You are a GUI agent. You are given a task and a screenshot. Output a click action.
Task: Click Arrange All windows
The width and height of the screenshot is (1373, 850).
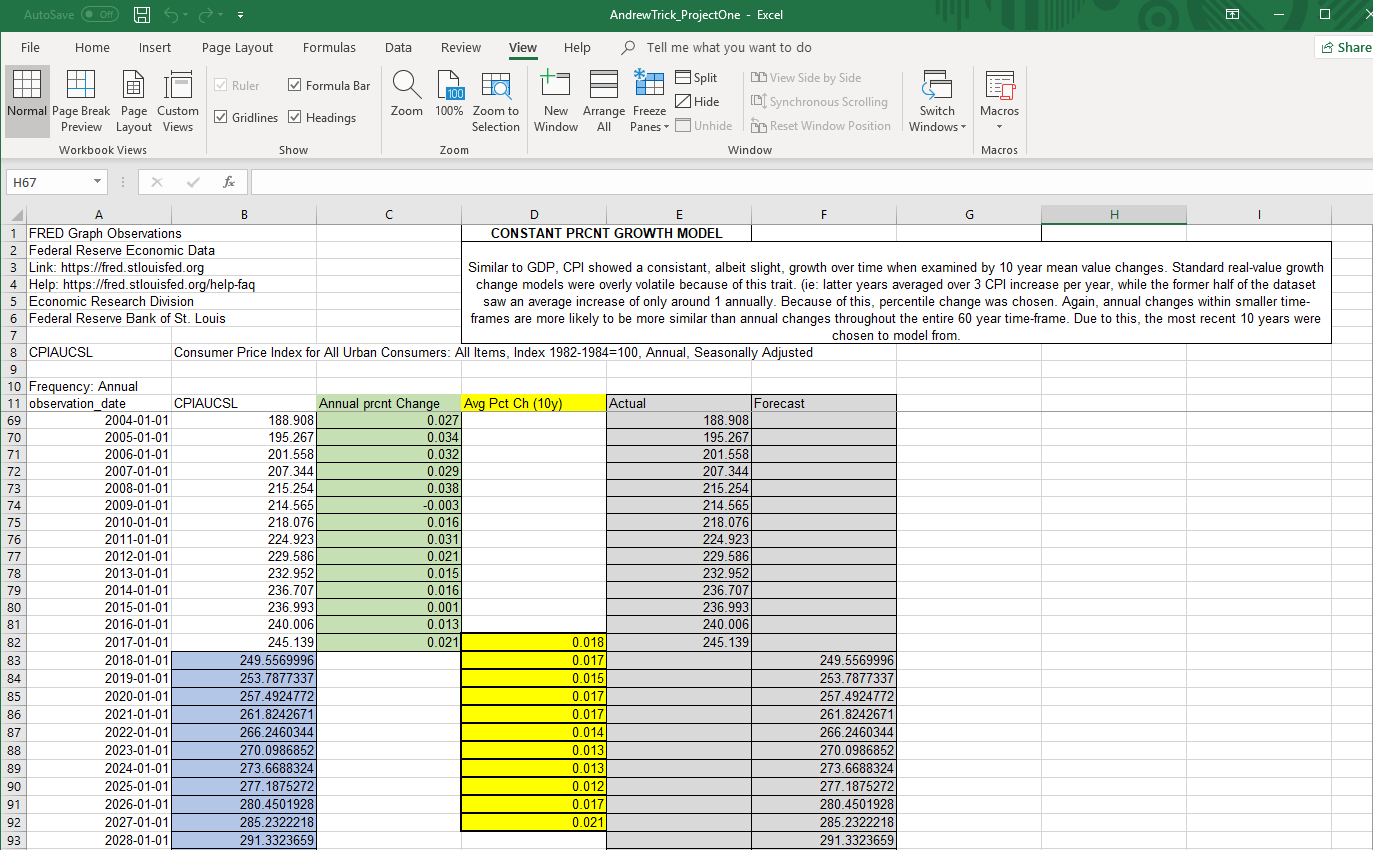coord(603,101)
